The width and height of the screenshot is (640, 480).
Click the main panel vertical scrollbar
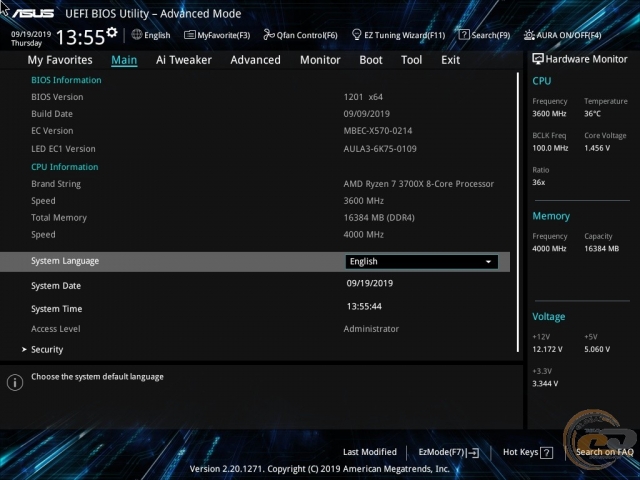point(518,212)
